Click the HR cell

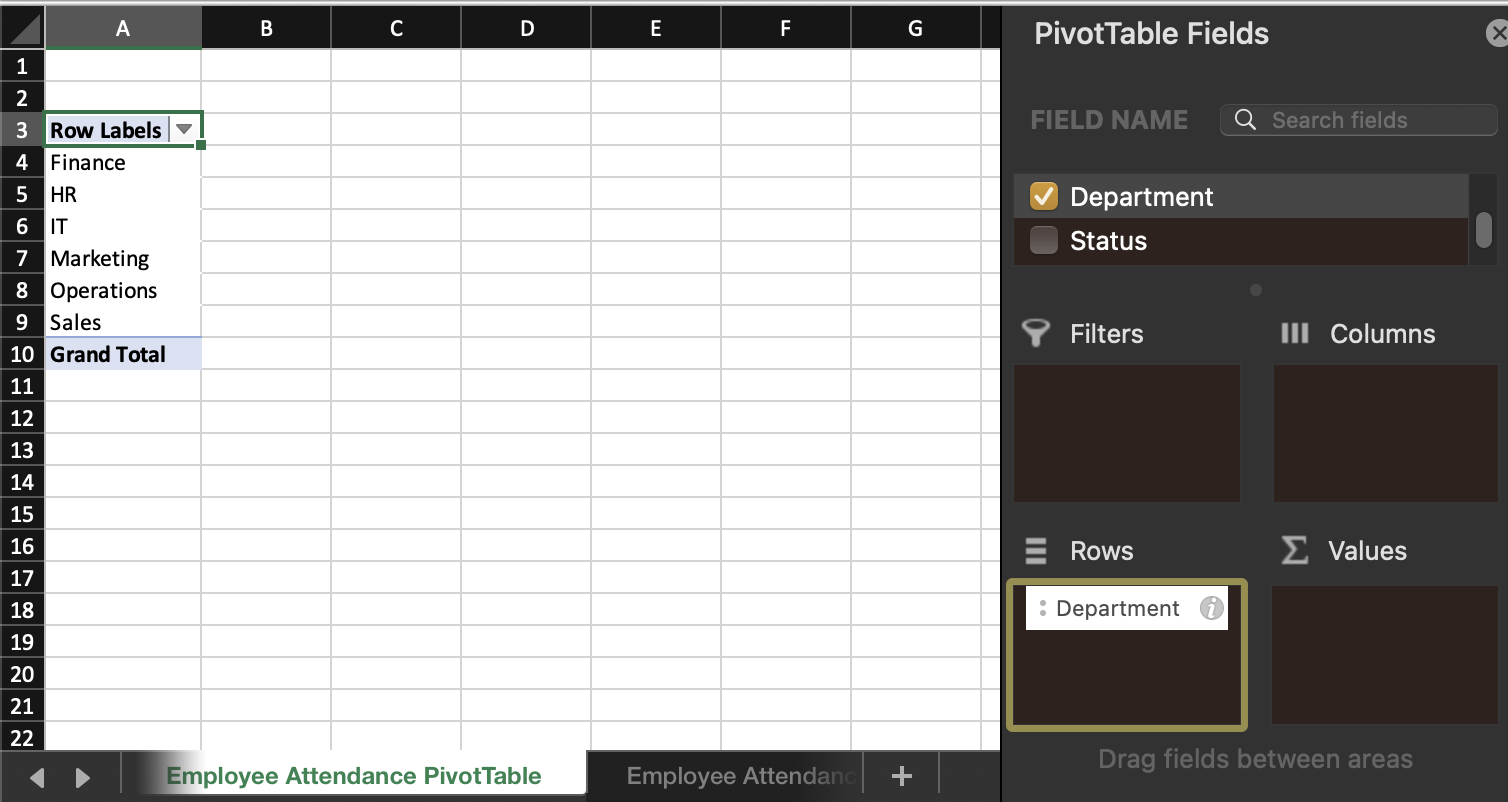point(123,194)
